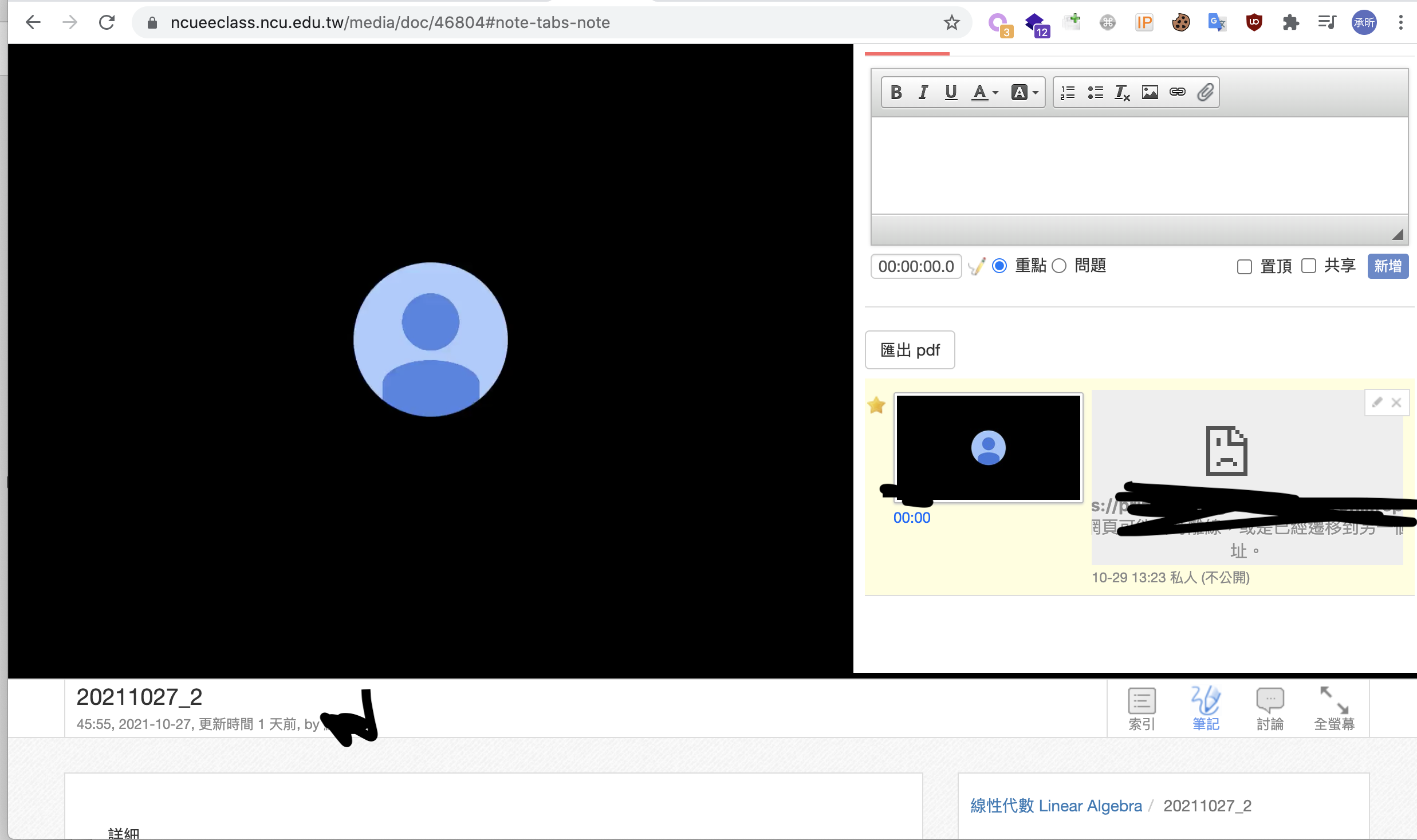Check the 共享 checkbox
This screenshot has height=840, width=1417.
click(x=1309, y=266)
